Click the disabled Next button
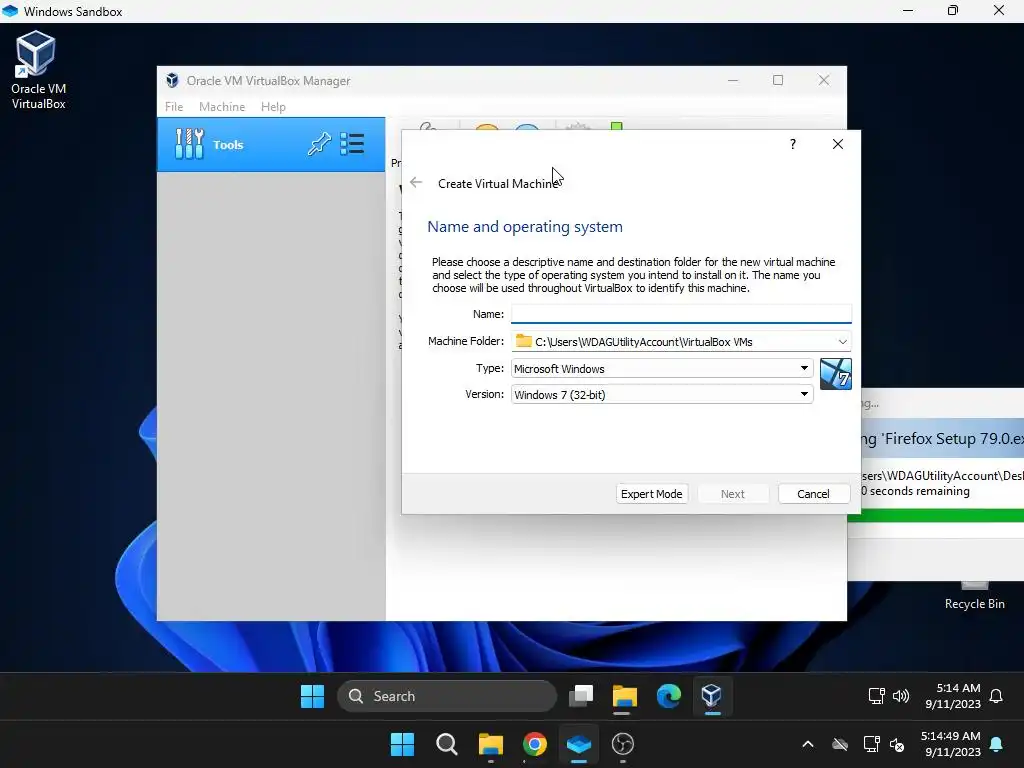The height and width of the screenshot is (768, 1024). [732, 494]
